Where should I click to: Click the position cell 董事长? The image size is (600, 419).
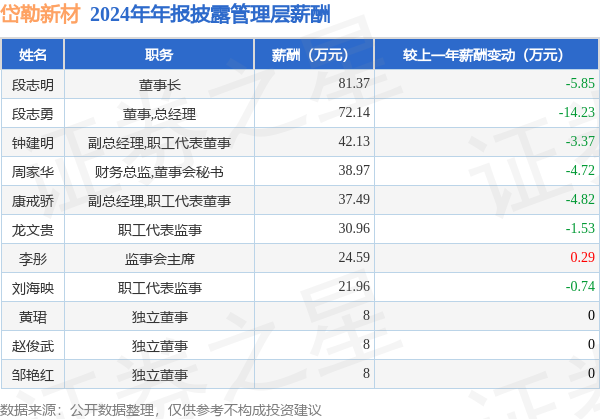coord(160,85)
